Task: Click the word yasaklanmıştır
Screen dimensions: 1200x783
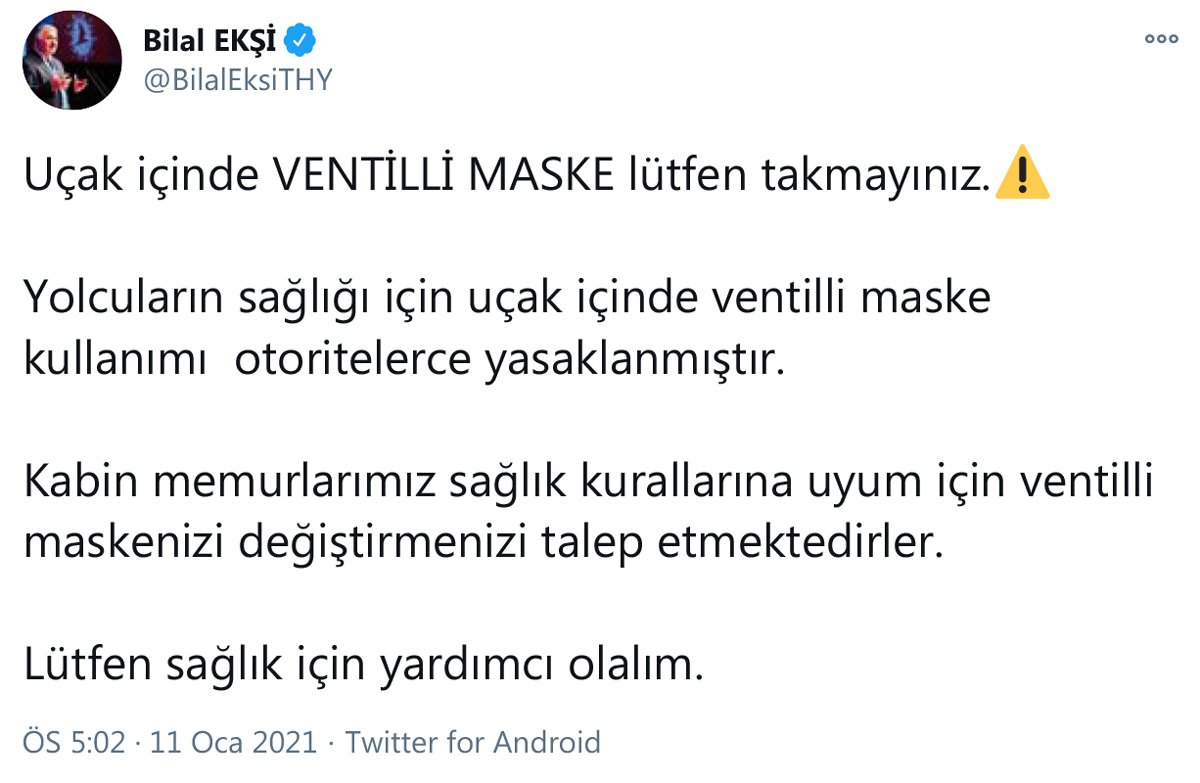Action: (631, 361)
